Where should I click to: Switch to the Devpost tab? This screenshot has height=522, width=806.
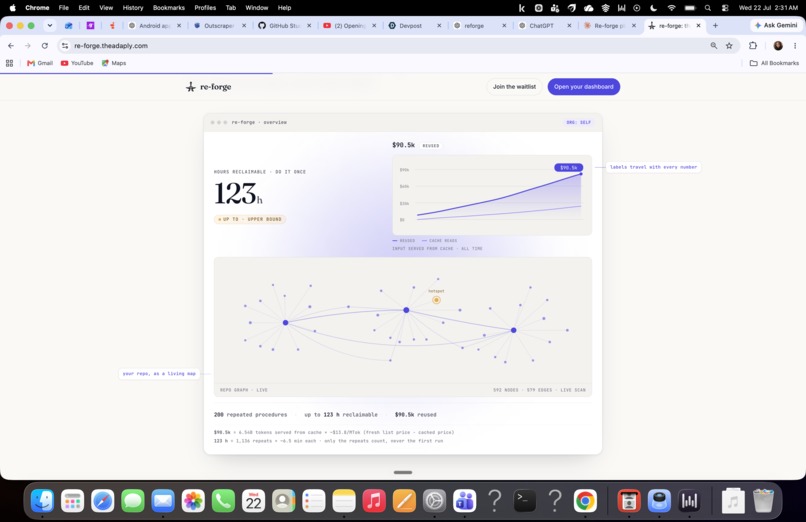(x=414, y=25)
